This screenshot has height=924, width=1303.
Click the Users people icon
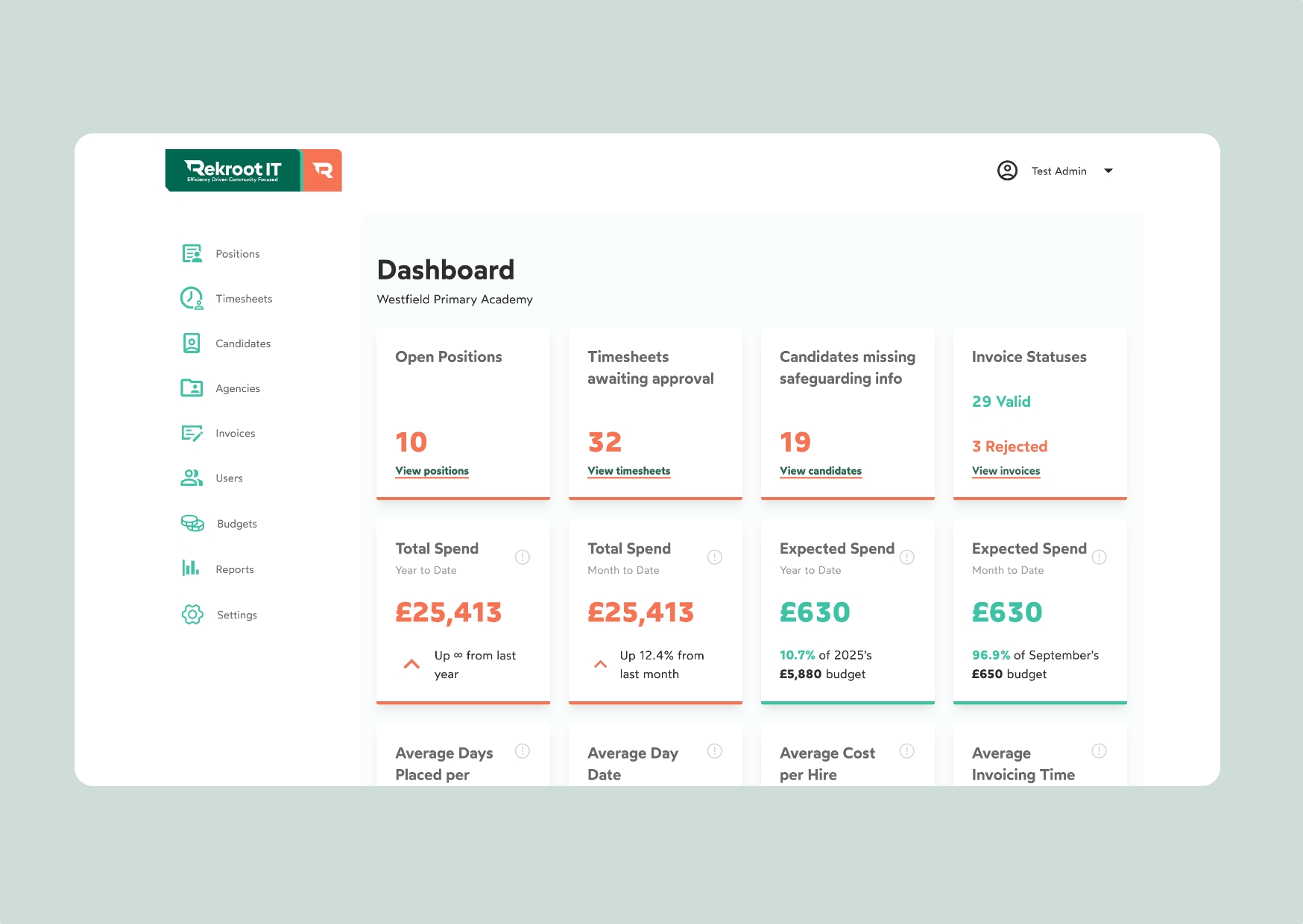pyautogui.click(x=192, y=478)
